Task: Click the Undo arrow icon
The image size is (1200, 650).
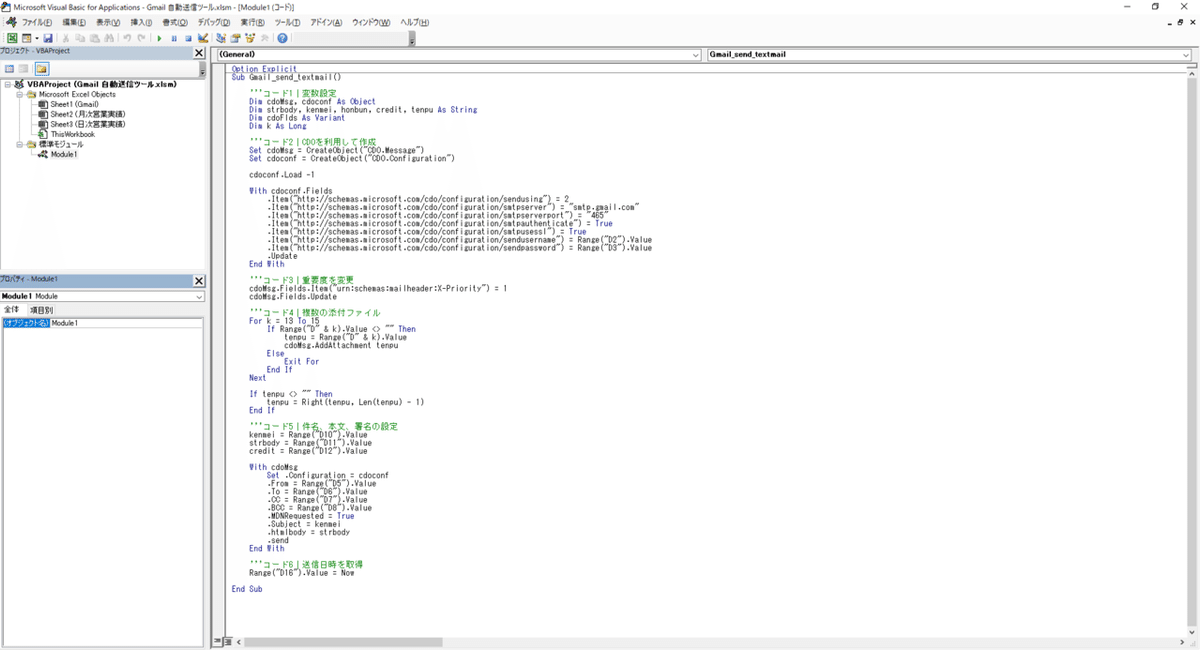Action: coord(127,38)
